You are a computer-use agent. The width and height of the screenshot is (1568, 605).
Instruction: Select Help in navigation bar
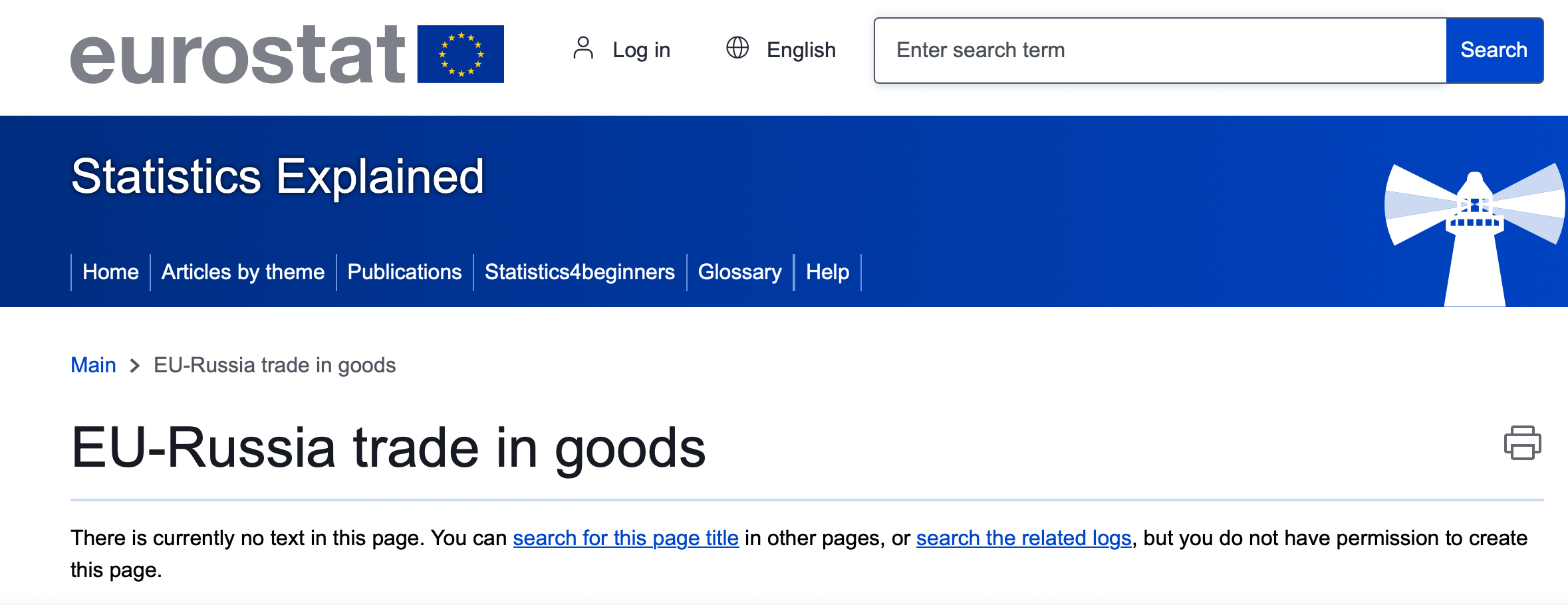pos(827,272)
